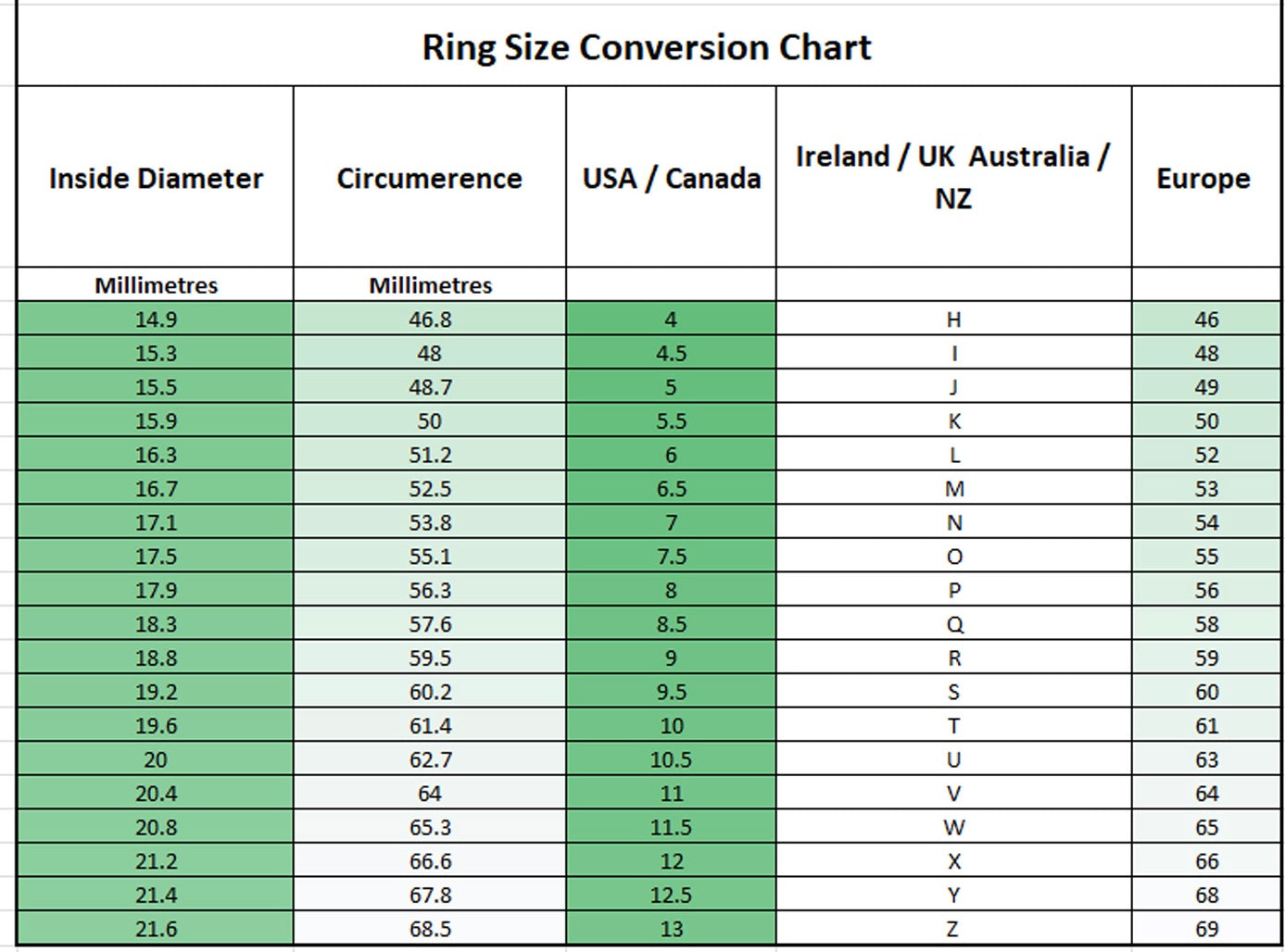Select the Europe size 63 cell

[x=1206, y=759]
